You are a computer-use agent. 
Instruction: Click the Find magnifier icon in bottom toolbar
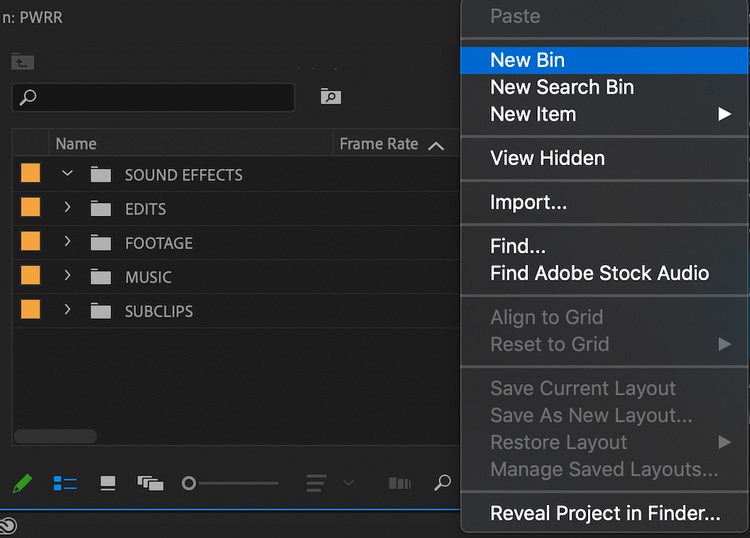[442, 483]
